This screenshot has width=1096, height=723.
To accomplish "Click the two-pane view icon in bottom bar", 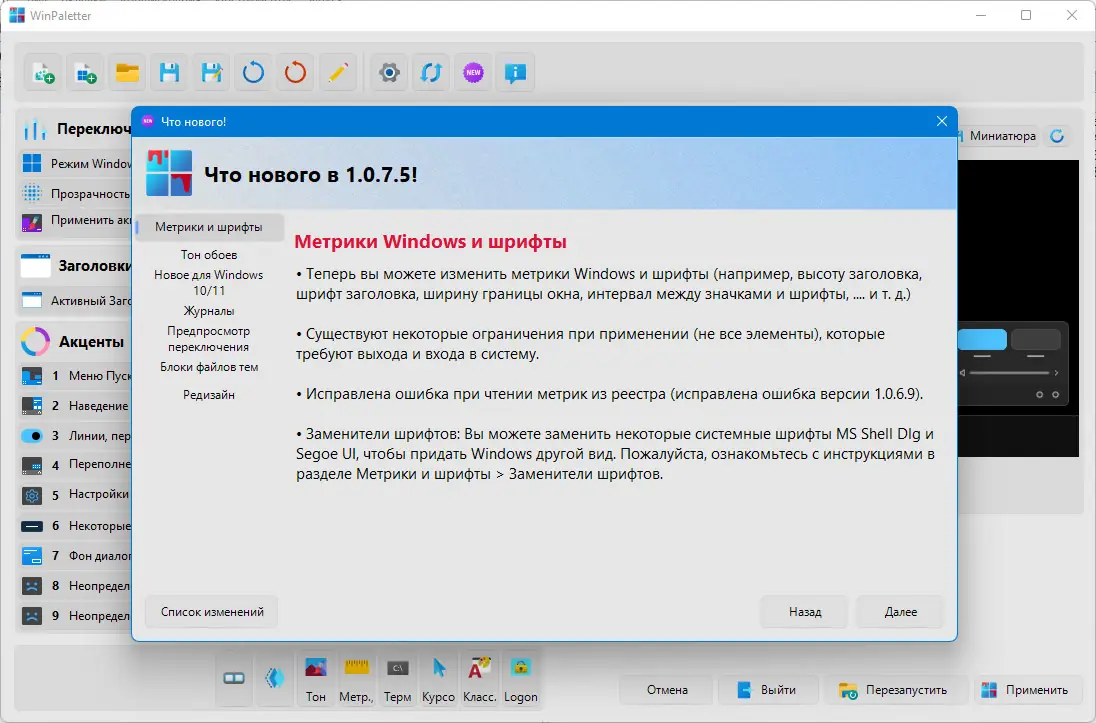I will [x=233, y=678].
